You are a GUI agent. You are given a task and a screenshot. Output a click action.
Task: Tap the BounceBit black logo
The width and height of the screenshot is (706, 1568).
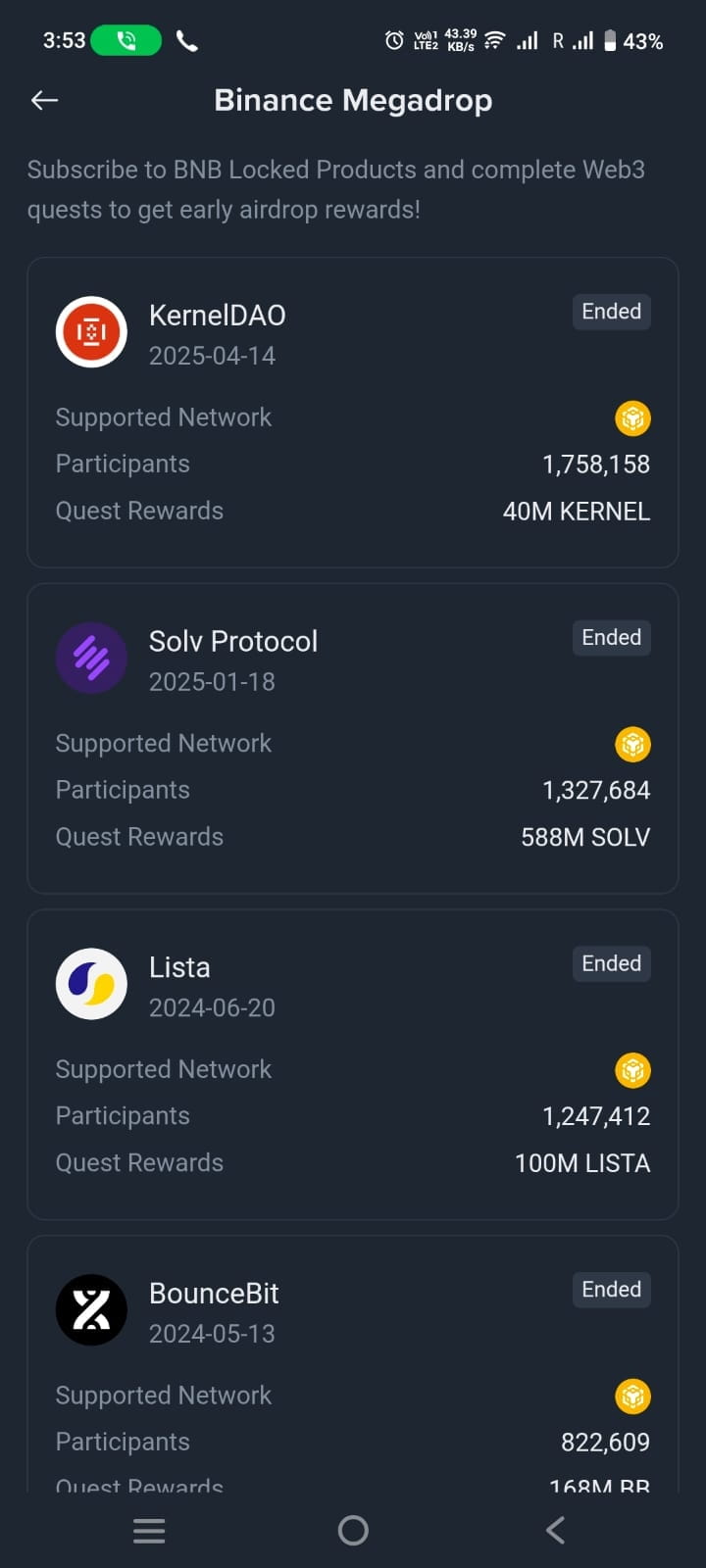tap(91, 1310)
